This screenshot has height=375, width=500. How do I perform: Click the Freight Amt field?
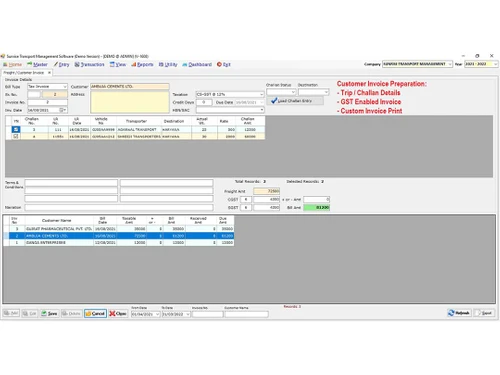click(266, 191)
